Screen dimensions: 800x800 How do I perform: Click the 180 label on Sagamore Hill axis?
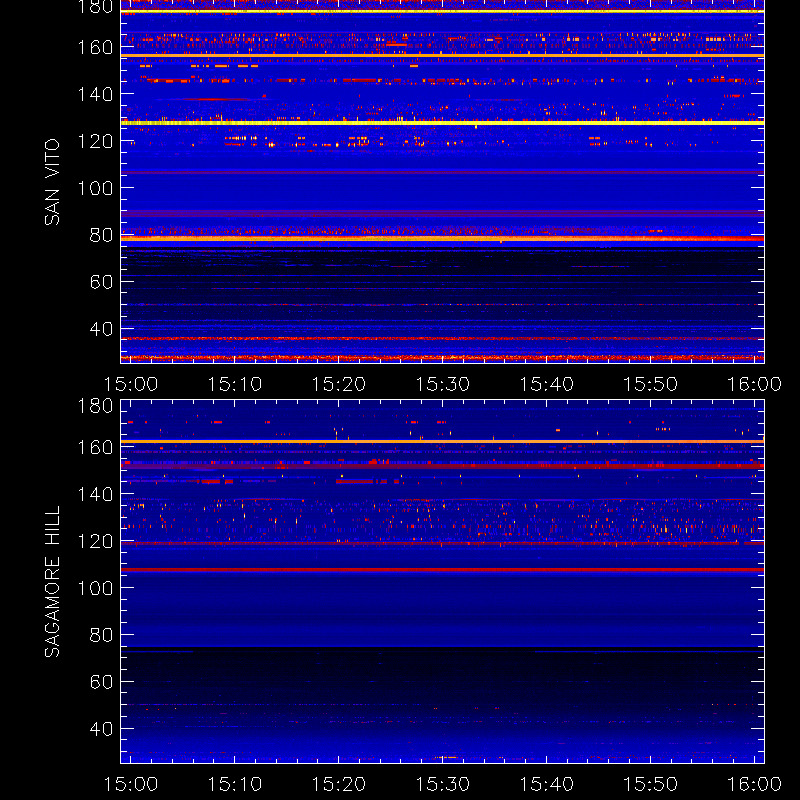click(95, 406)
